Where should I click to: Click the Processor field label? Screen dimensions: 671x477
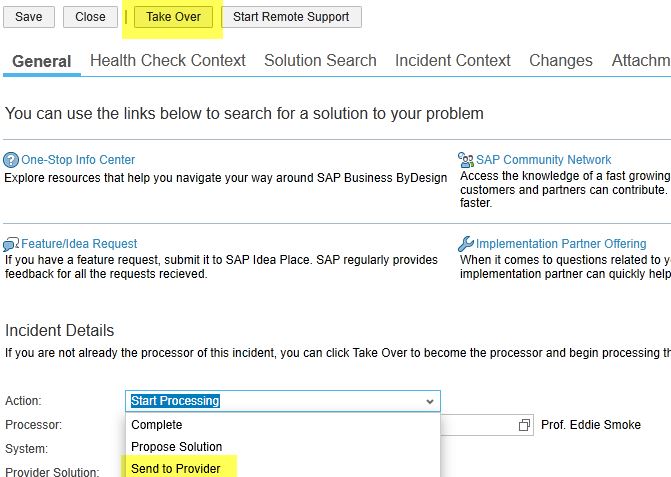pyautogui.click(x=33, y=425)
